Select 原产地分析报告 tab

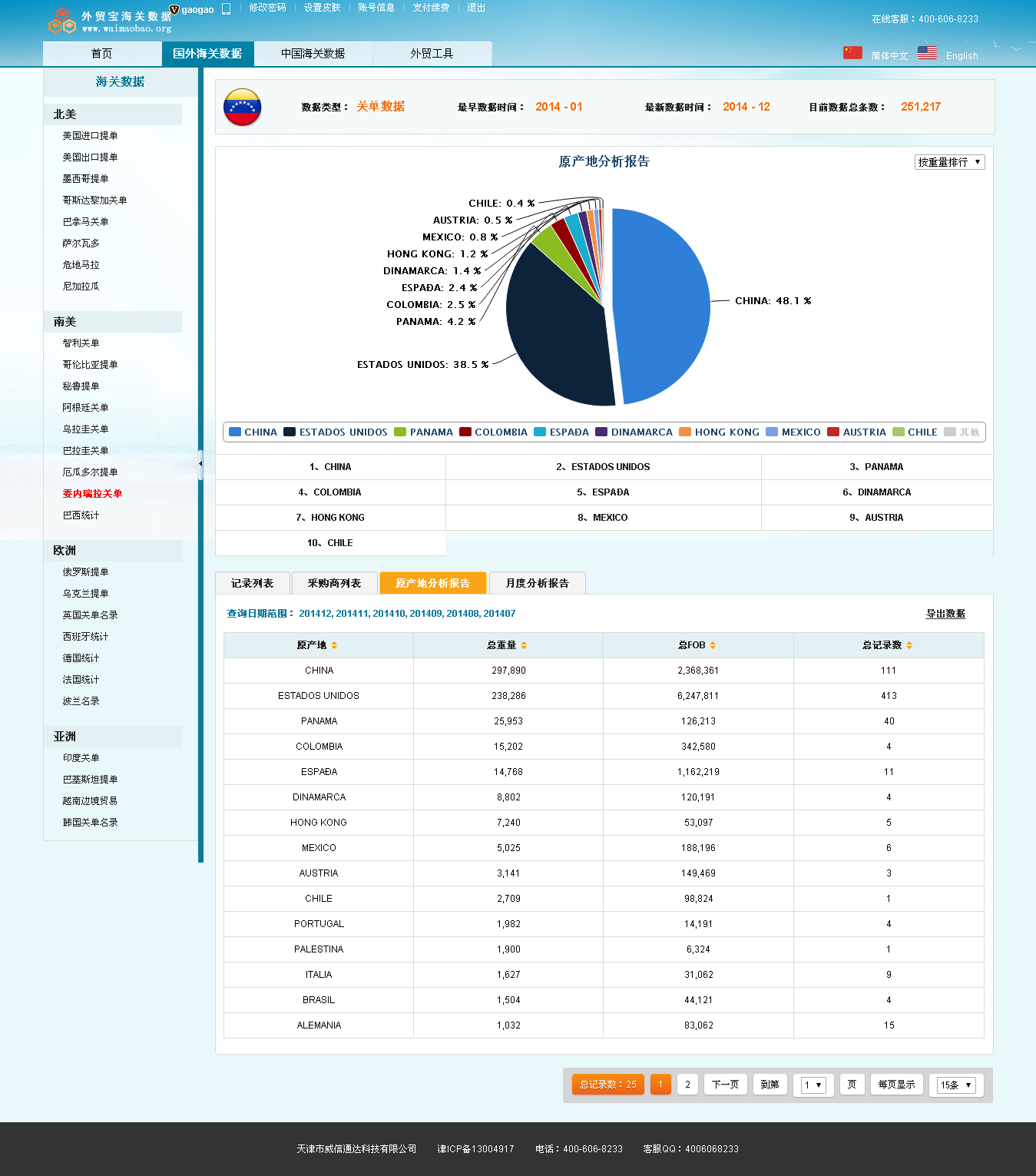[432, 583]
